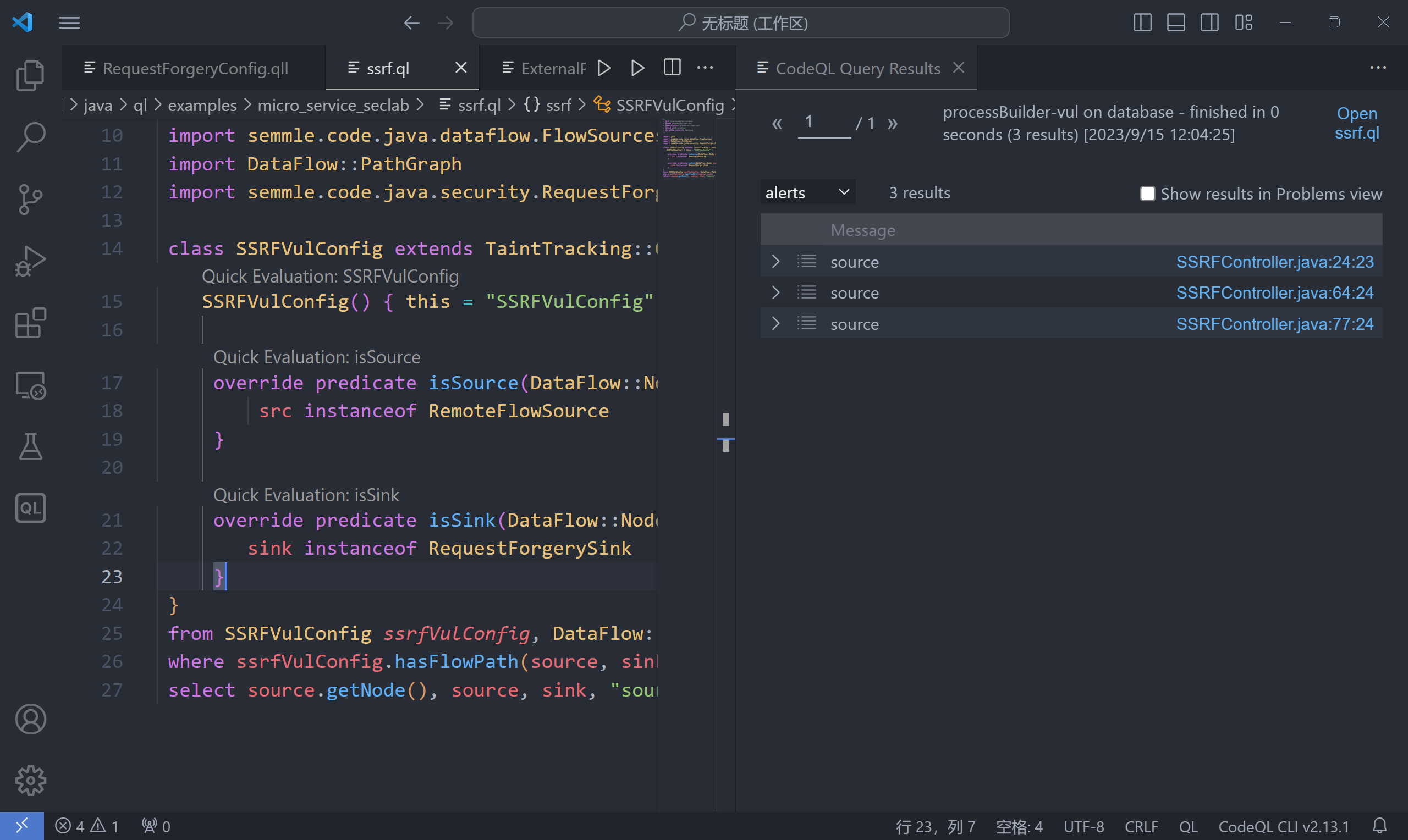Open the Explorer view in activity bar
This screenshot has height=840, width=1408.
30,75
